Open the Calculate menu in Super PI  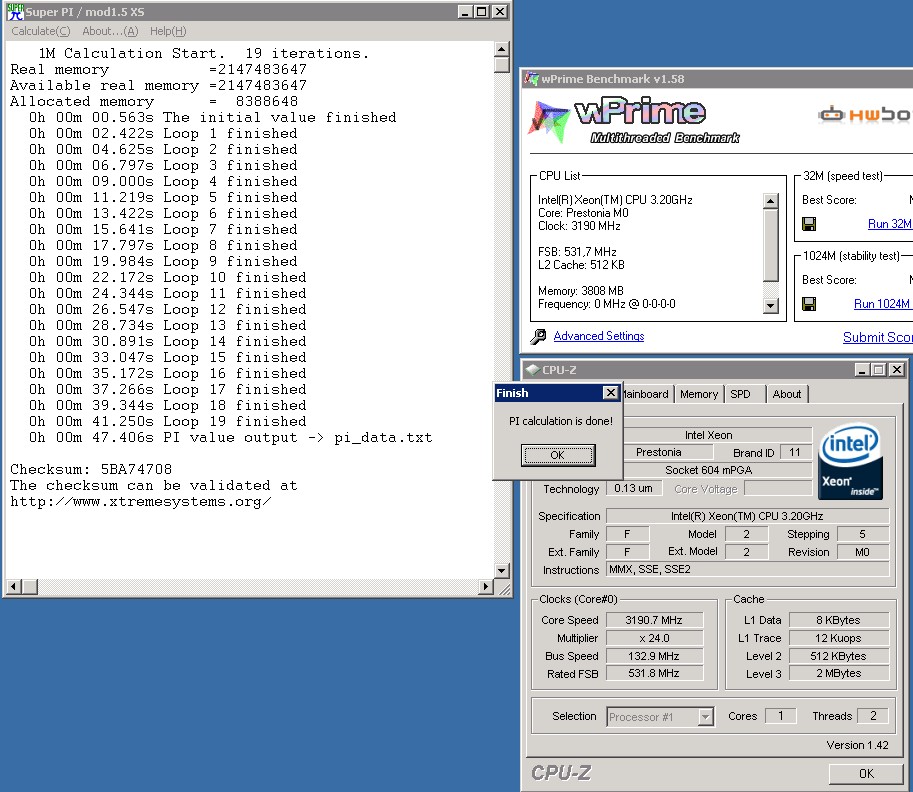pyautogui.click(x=41, y=31)
